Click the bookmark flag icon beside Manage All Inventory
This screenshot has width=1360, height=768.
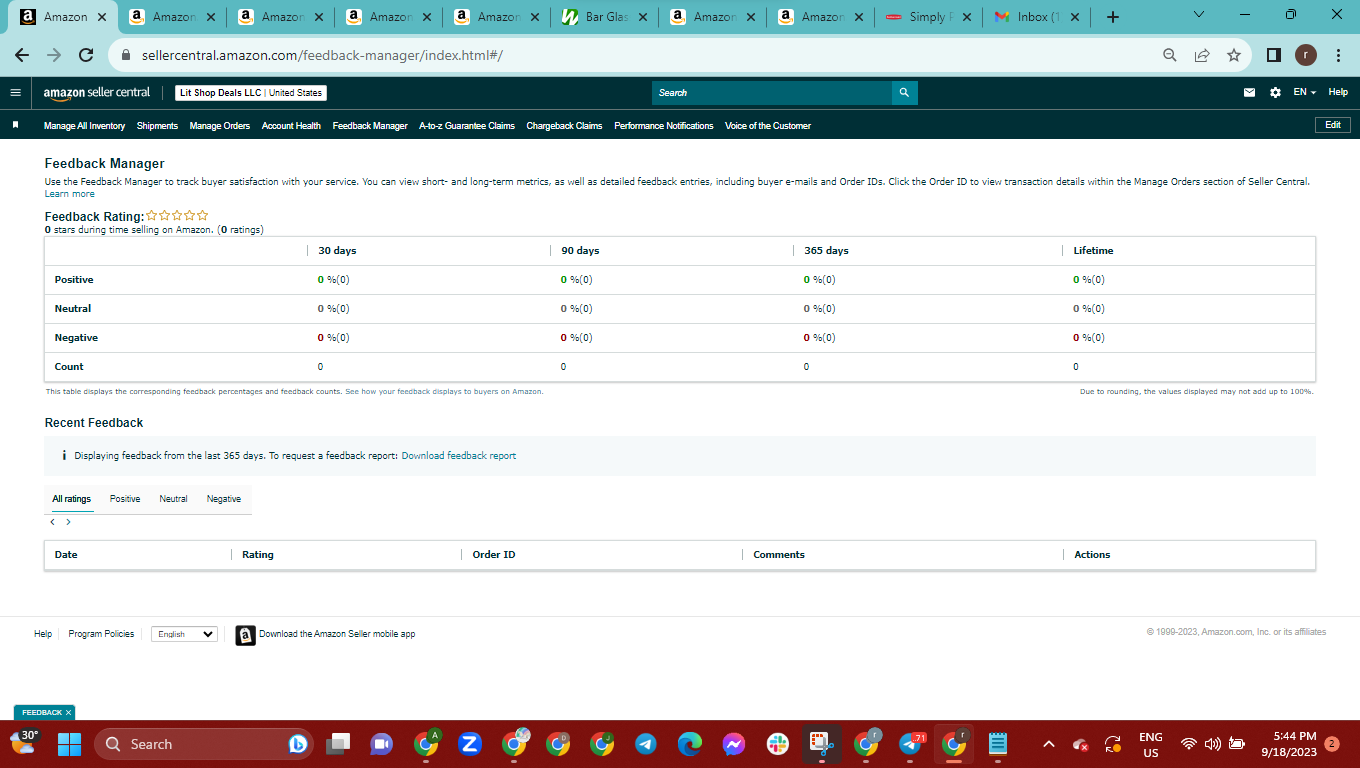pos(16,126)
